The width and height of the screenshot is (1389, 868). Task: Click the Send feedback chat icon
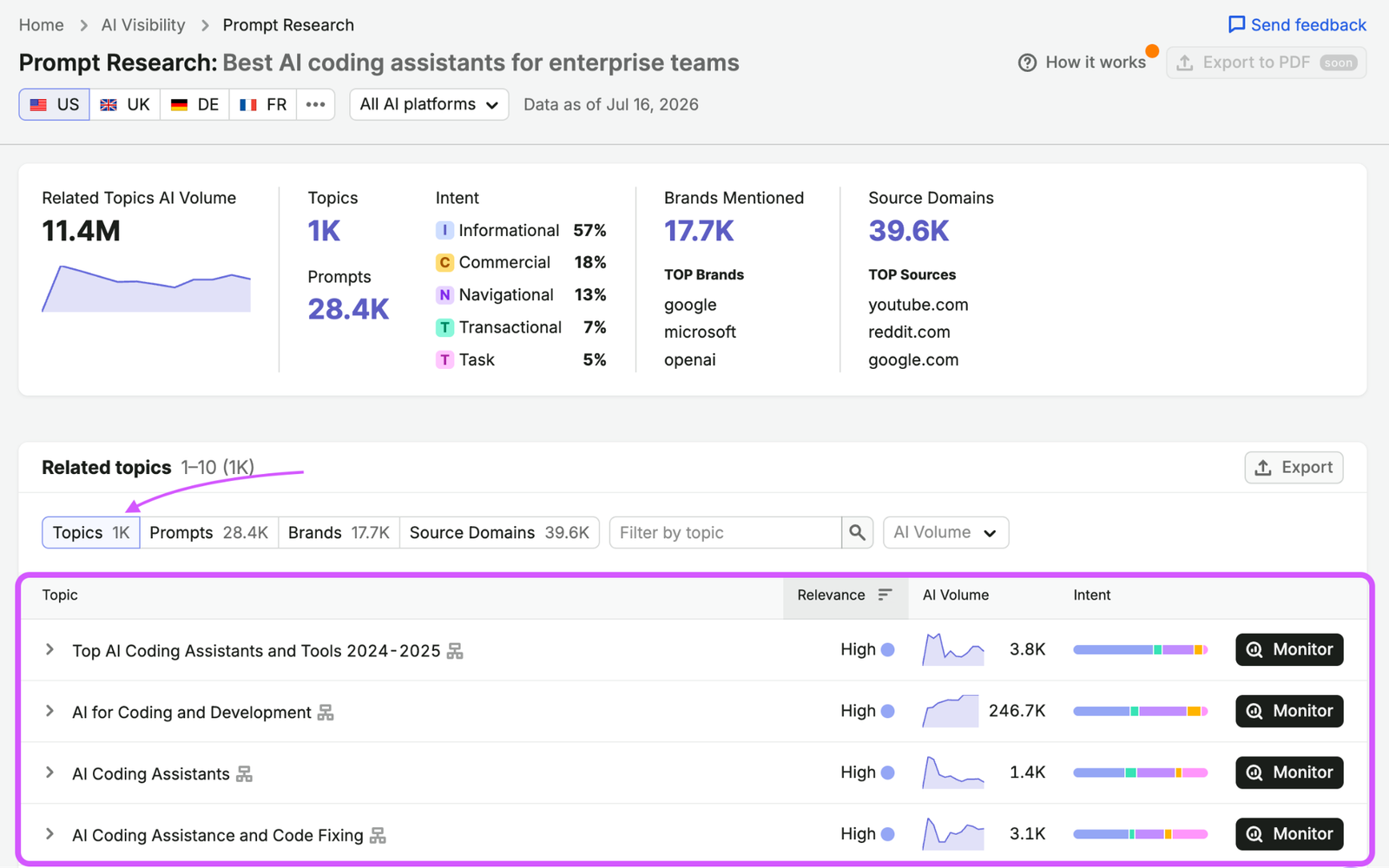[x=1236, y=24]
